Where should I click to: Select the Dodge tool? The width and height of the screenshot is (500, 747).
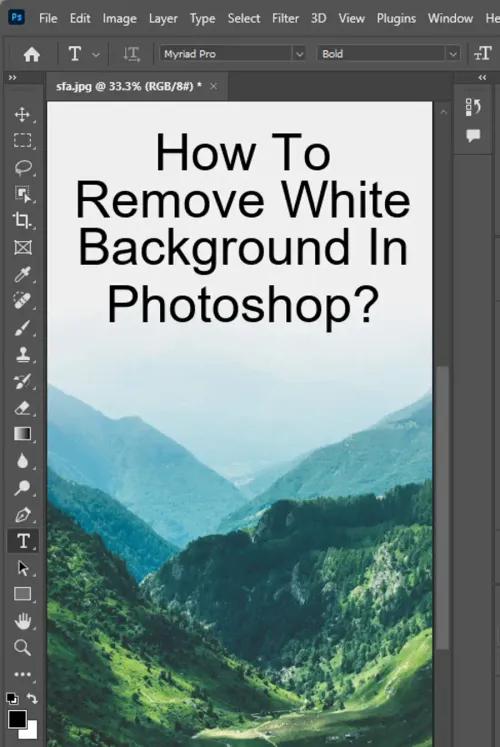tap(22, 487)
